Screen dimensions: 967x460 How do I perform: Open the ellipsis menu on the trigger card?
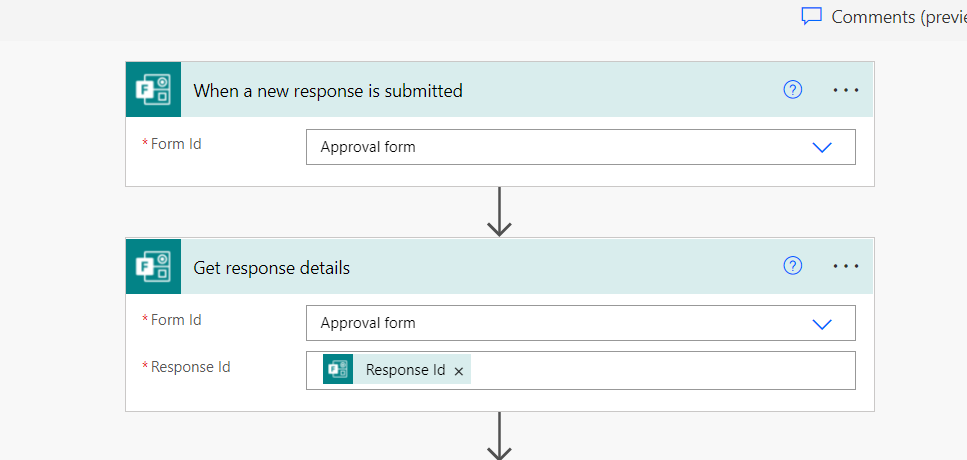pyautogui.click(x=846, y=90)
